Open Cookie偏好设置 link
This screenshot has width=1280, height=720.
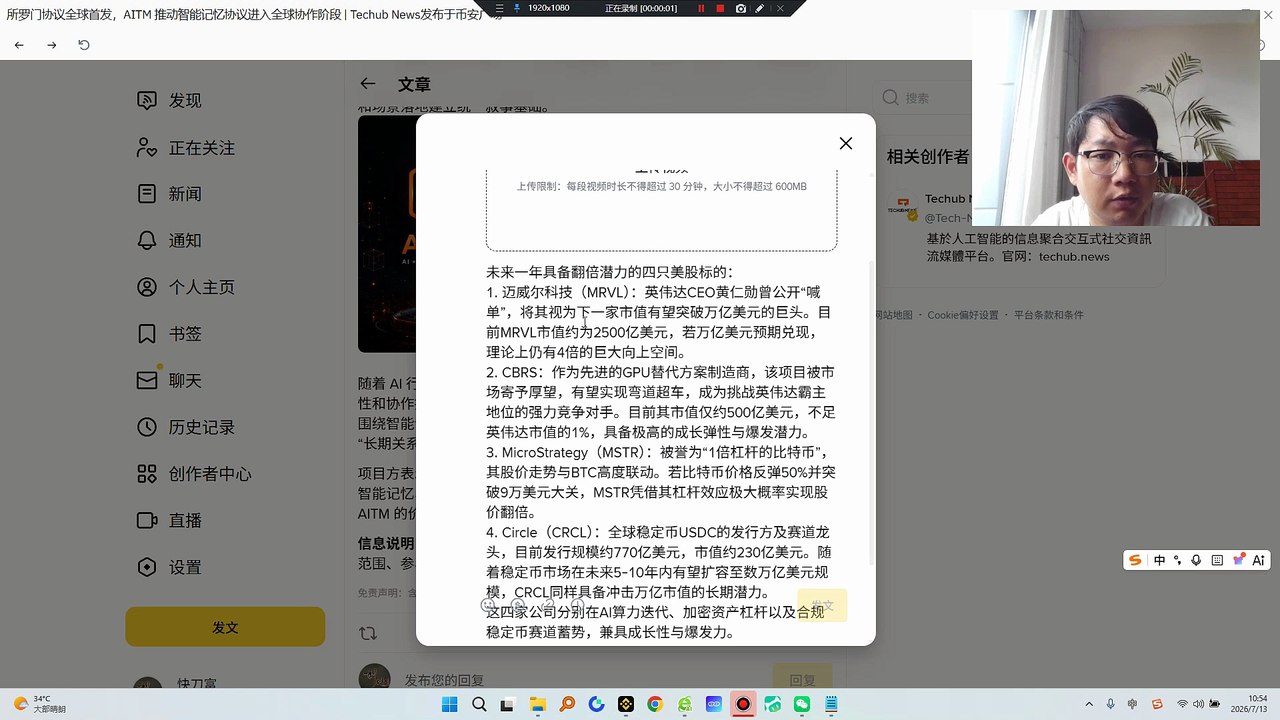tap(962, 315)
